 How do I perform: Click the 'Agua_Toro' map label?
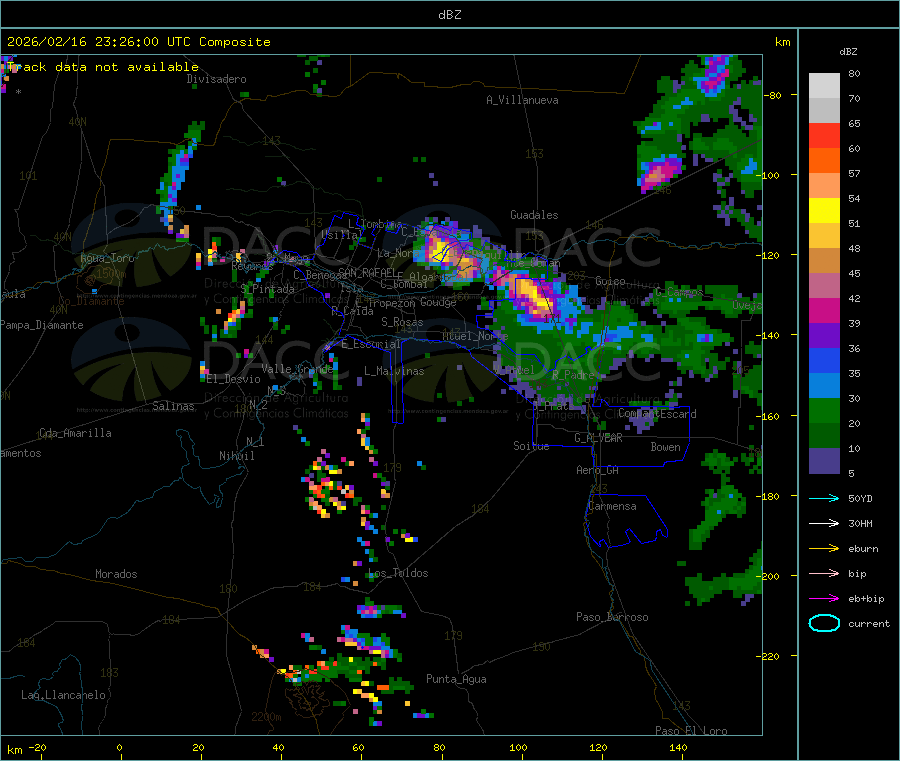click(x=107, y=258)
